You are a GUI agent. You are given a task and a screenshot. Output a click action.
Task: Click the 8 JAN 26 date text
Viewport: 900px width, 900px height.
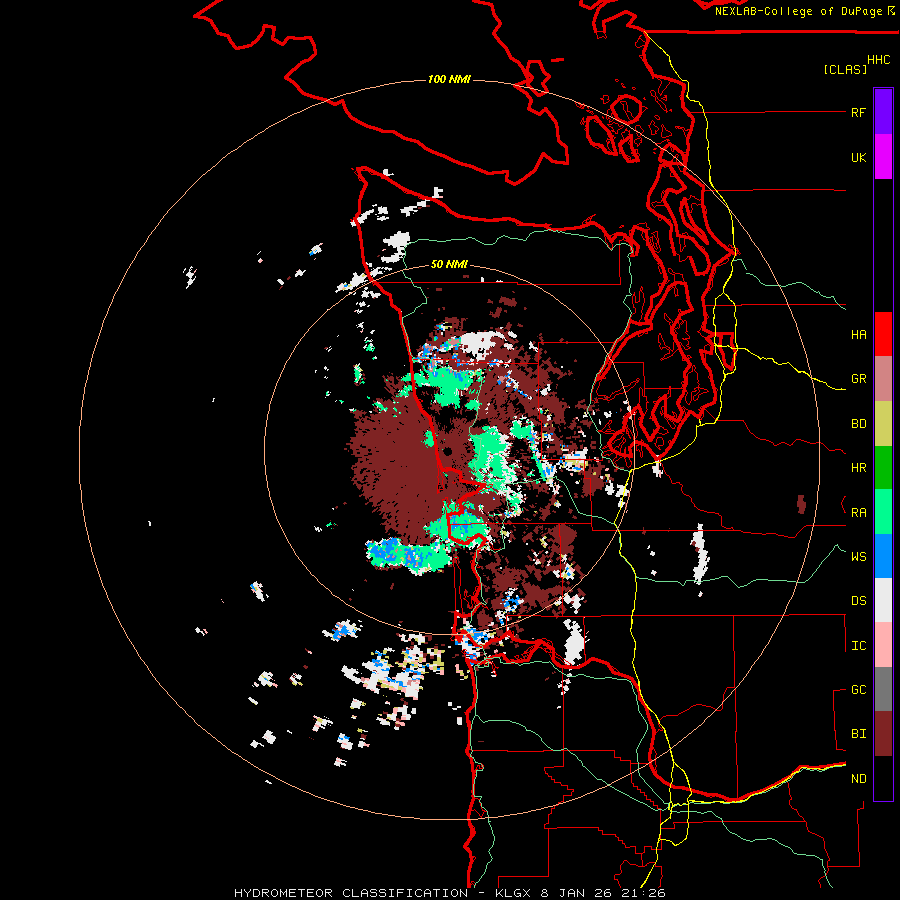point(575,893)
